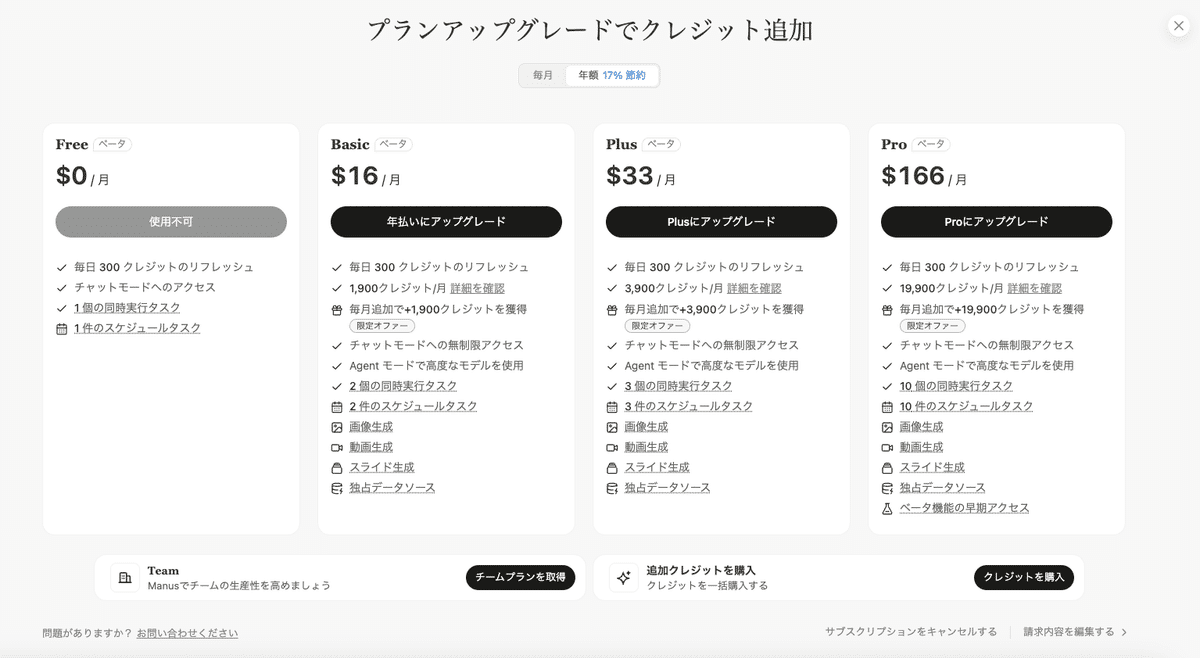Close the upgrade plan dialog
This screenshot has width=1200, height=658.
(x=1178, y=26)
